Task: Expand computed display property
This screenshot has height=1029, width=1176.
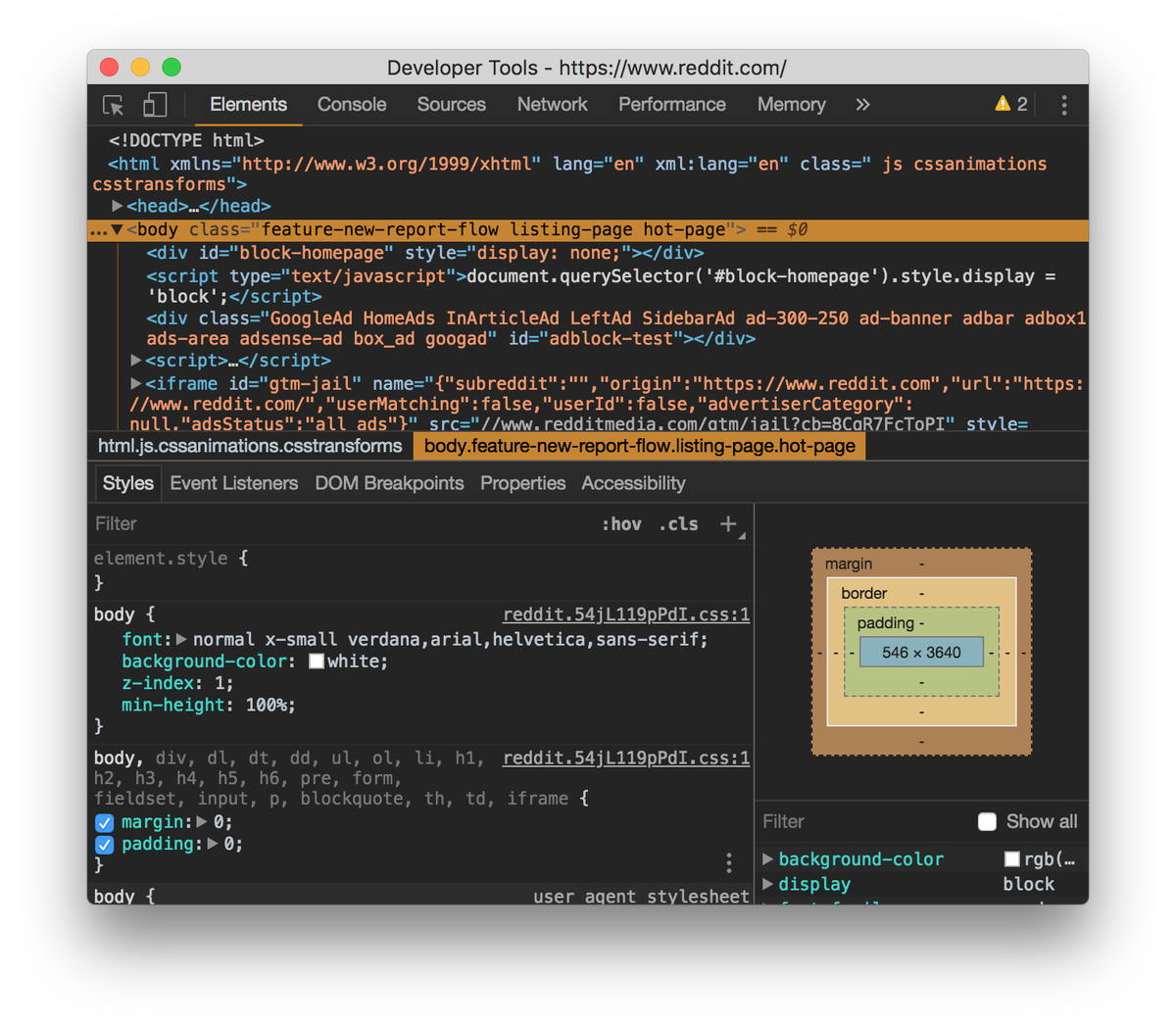Action: tap(768, 884)
